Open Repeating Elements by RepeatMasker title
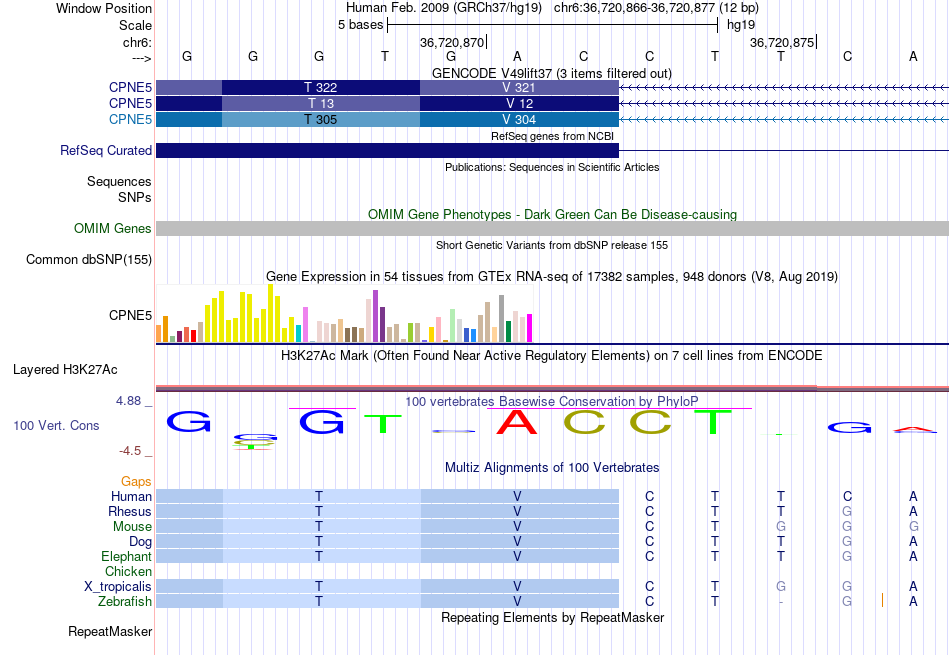 click(x=552, y=617)
